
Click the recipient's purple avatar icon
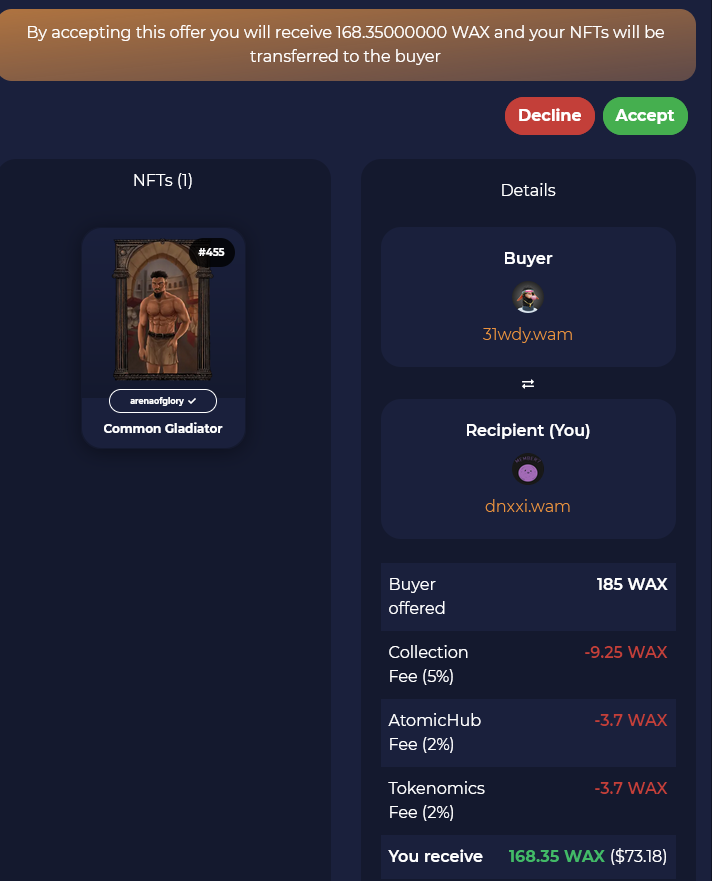tap(528, 470)
